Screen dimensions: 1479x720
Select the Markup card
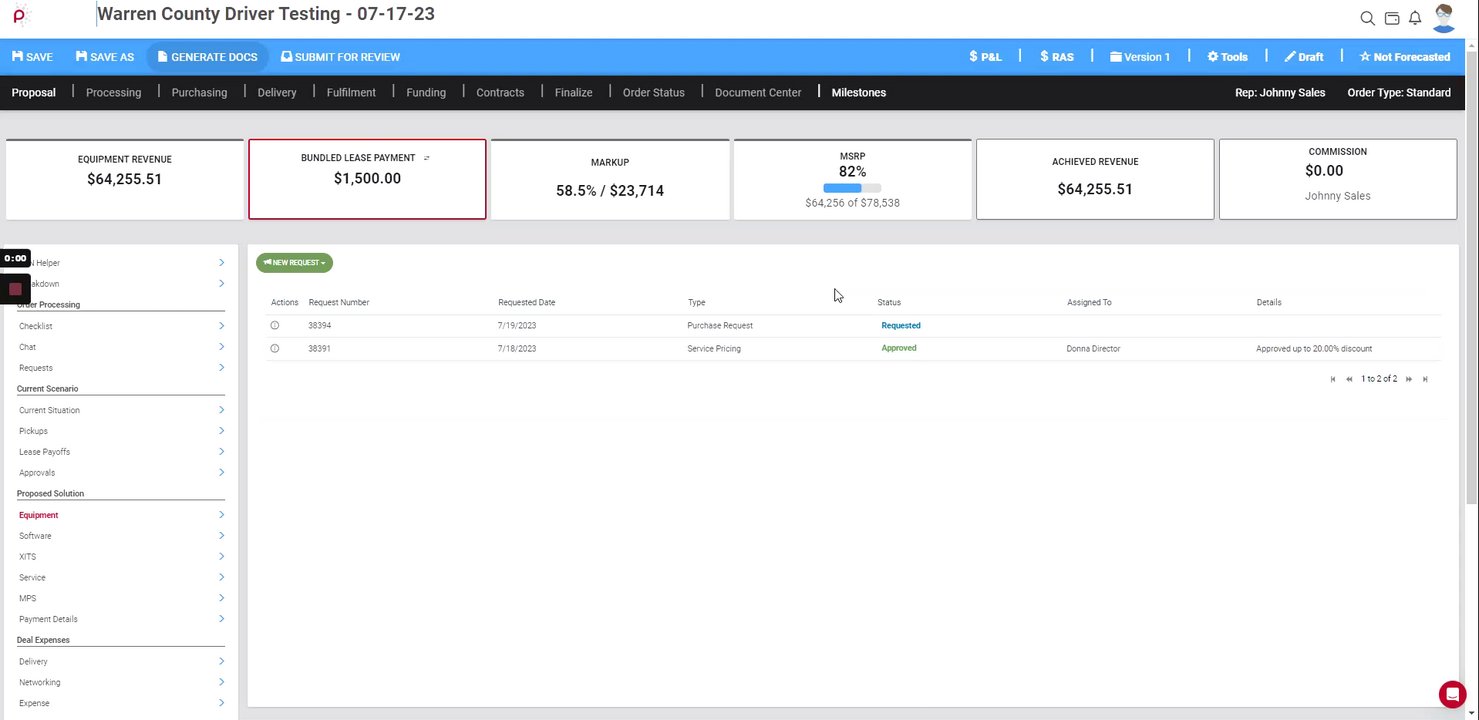(x=610, y=179)
